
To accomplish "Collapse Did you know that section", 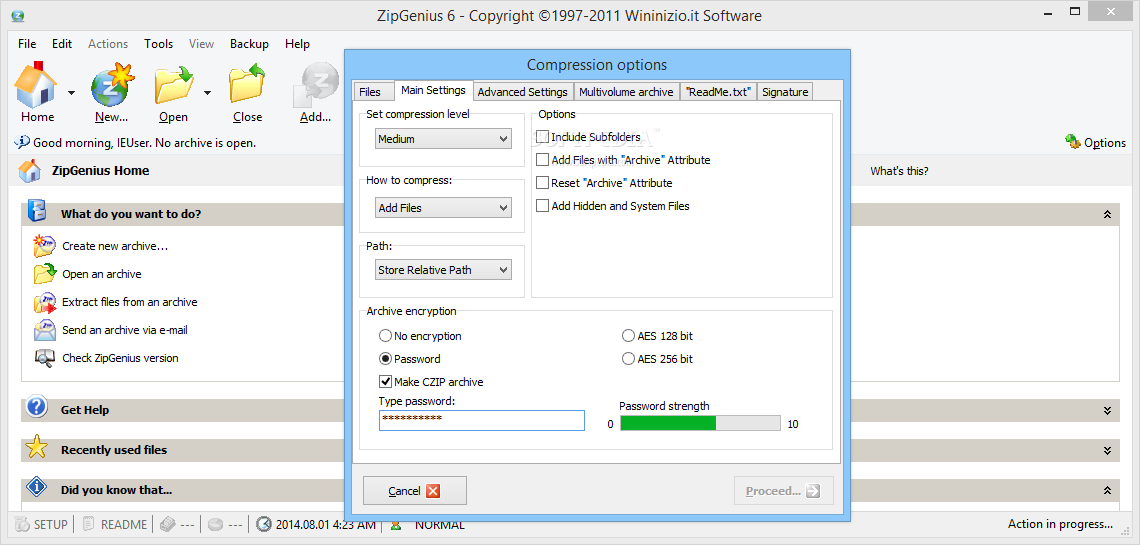I will [x=1107, y=490].
